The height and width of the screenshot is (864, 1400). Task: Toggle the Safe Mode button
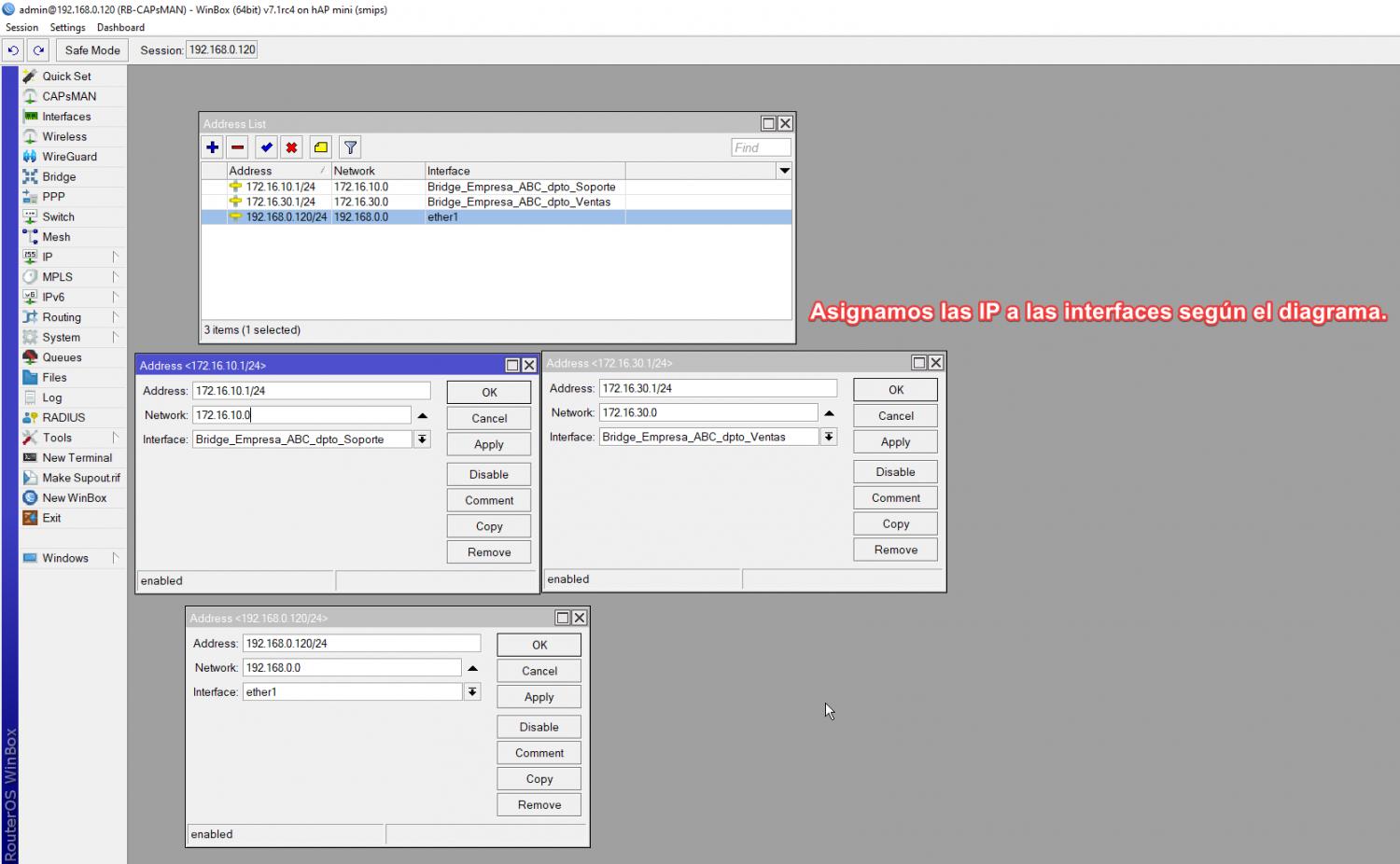92,50
